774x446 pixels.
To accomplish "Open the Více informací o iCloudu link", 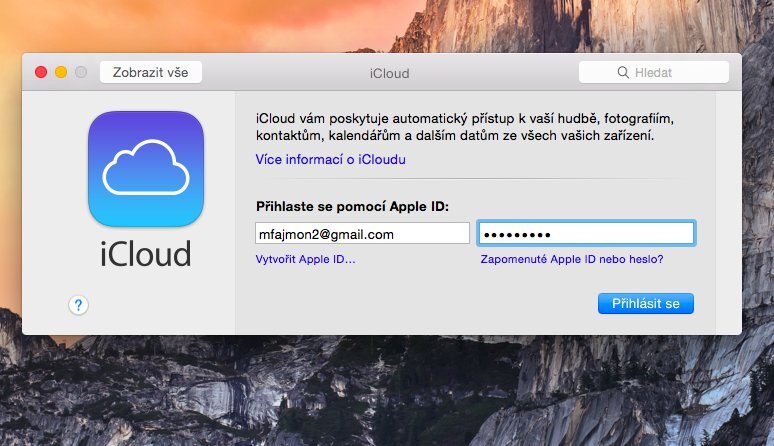I will 330,159.
